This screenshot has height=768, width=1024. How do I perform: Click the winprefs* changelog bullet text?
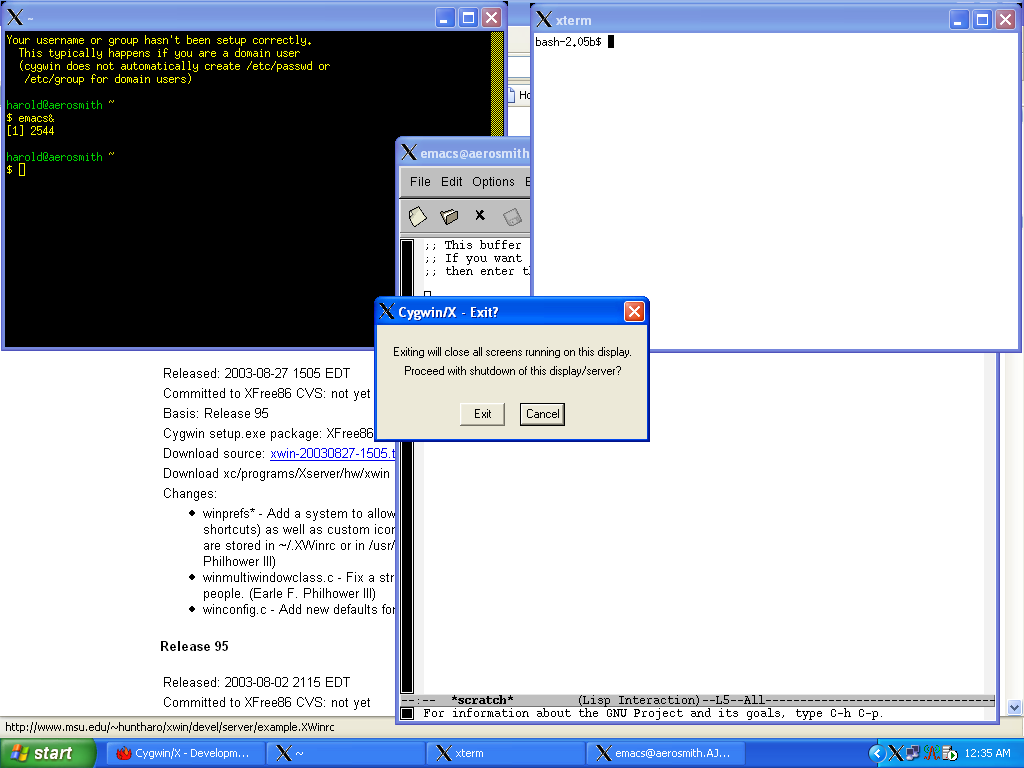coord(298,537)
